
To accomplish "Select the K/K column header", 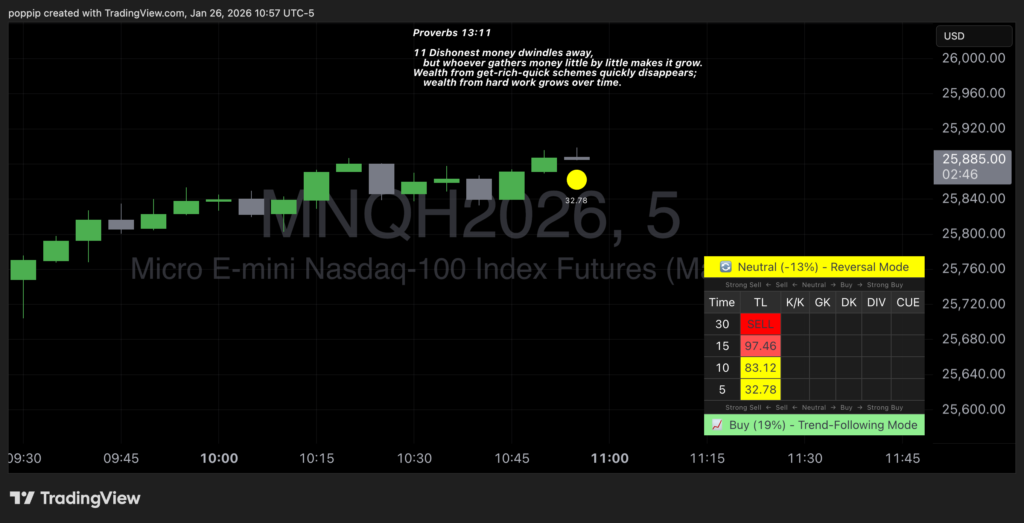I will pos(794,302).
